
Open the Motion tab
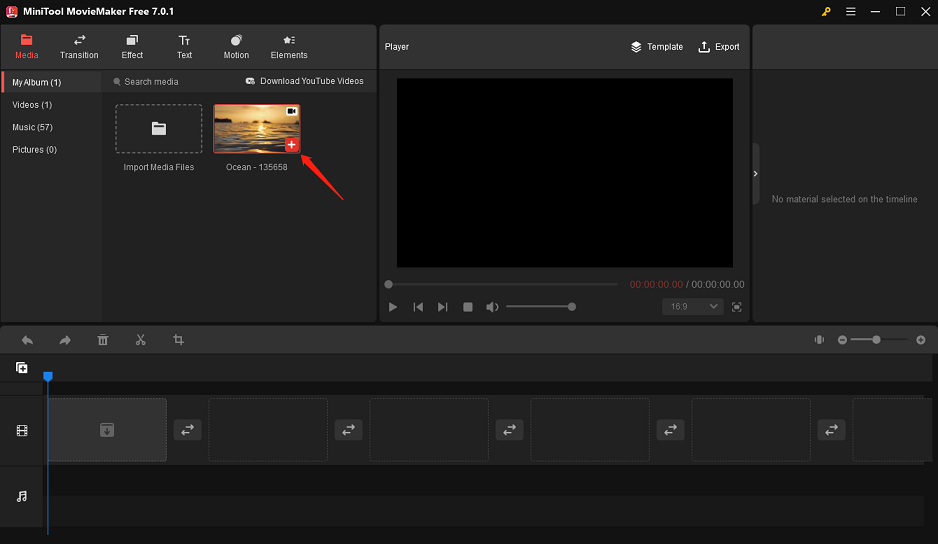pos(236,47)
